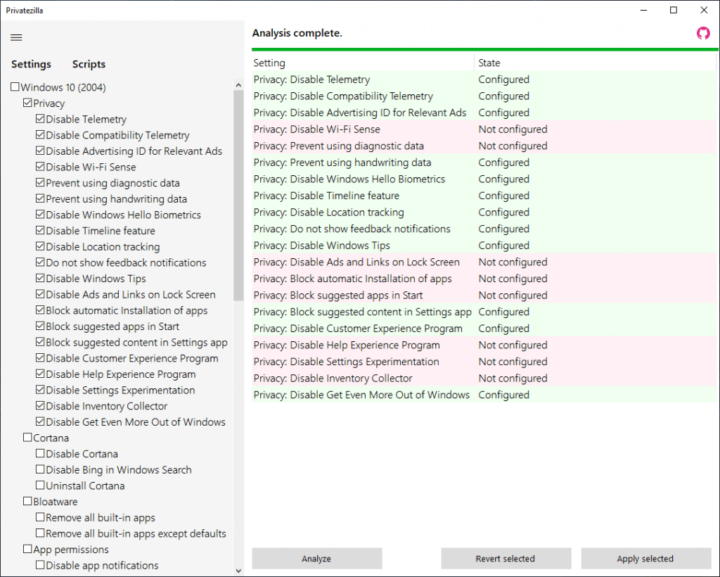Image resolution: width=720 pixels, height=577 pixels.
Task: Click the GitHub icon in top right
Action: pyautogui.click(x=703, y=33)
